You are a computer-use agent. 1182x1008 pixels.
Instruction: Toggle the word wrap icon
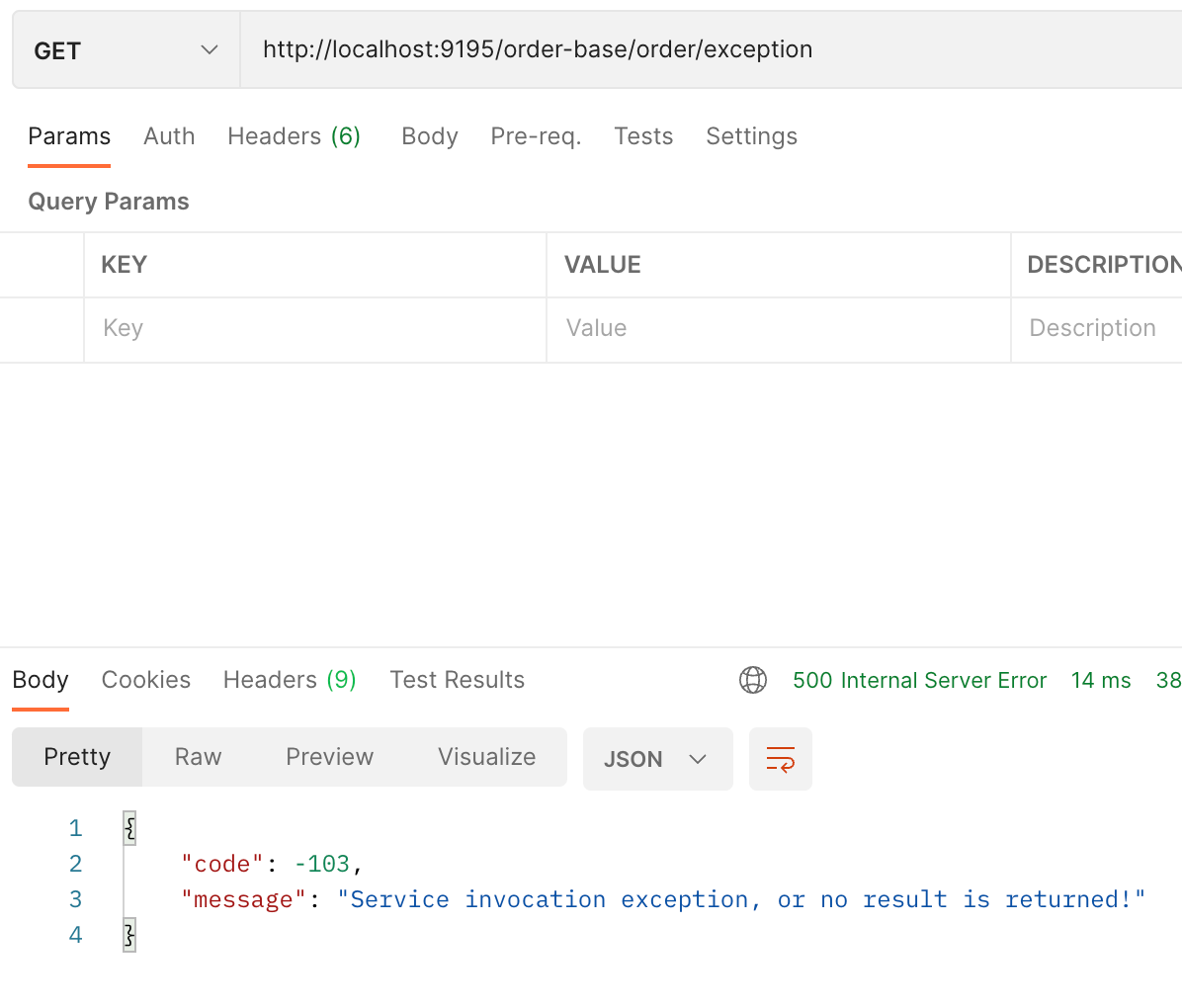pos(780,758)
